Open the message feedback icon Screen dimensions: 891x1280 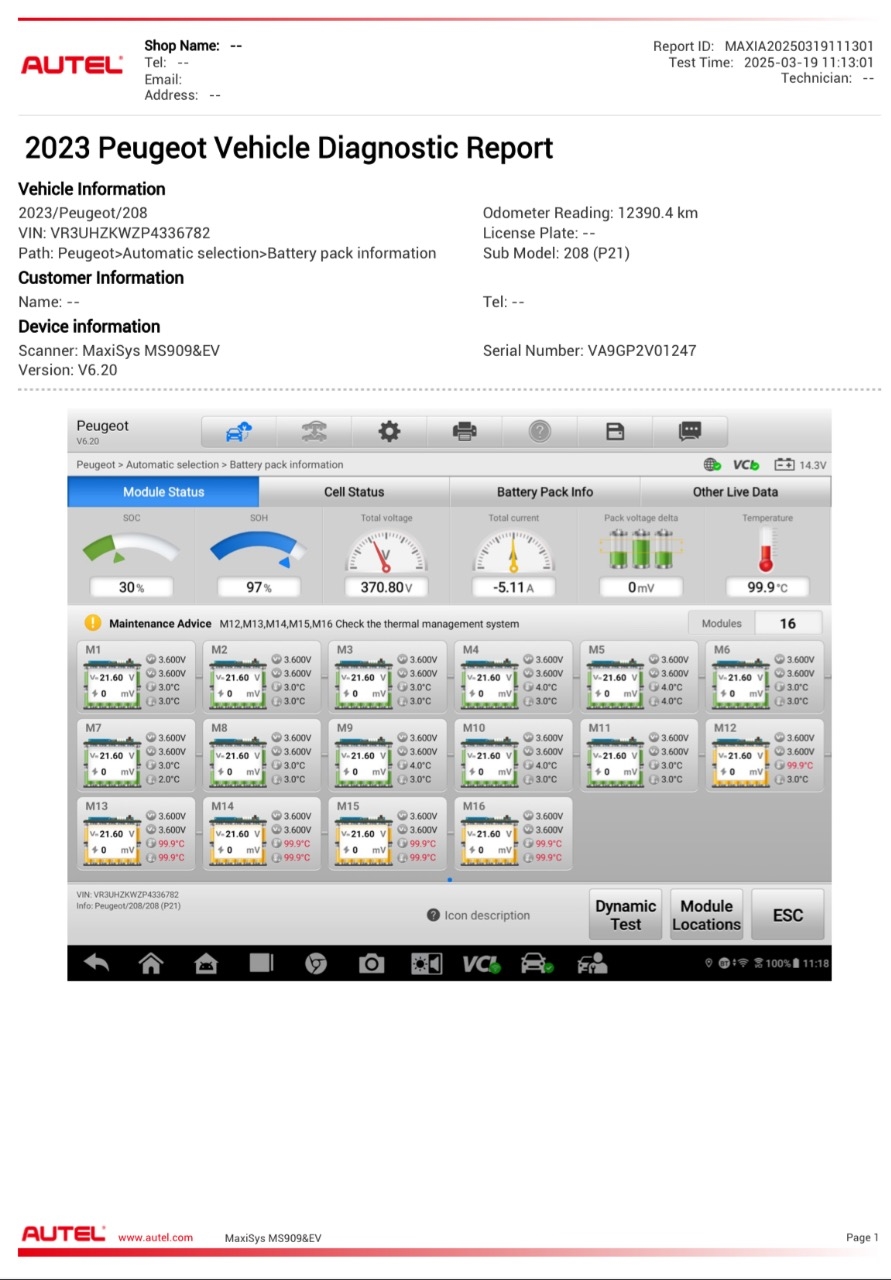(x=690, y=432)
